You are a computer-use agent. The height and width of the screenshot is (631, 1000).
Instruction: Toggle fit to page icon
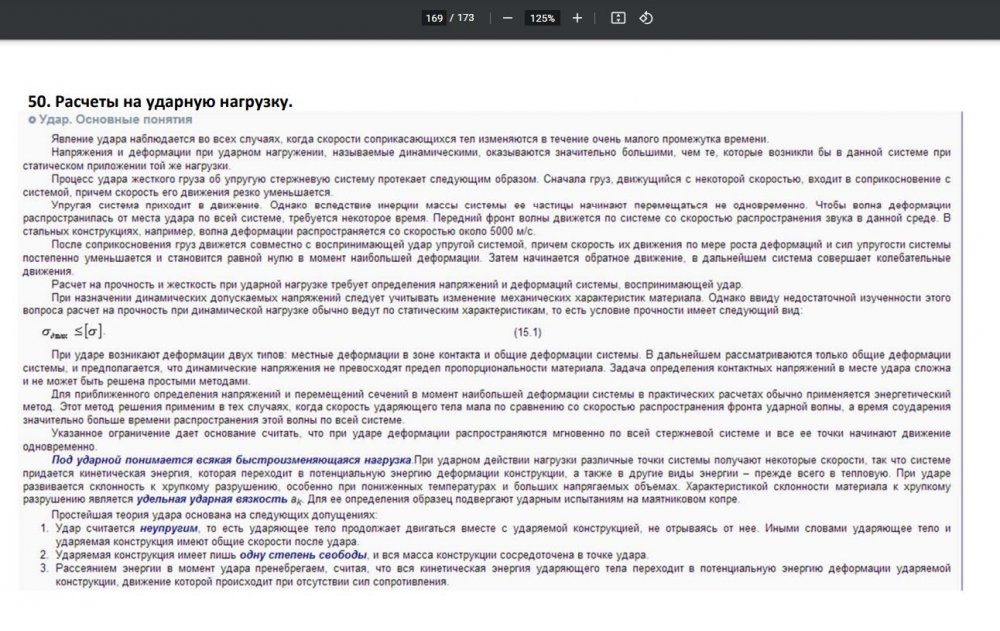[x=618, y=18]
